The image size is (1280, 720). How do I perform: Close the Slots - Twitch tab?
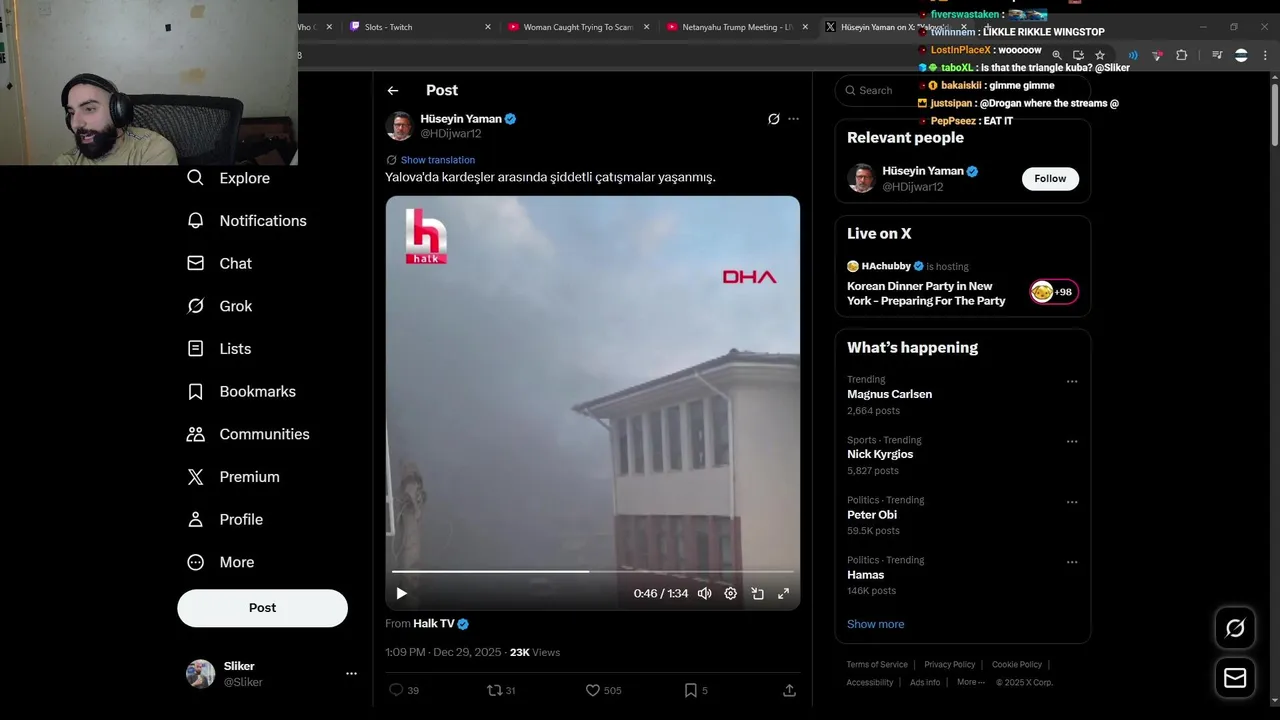coord(488,27)
